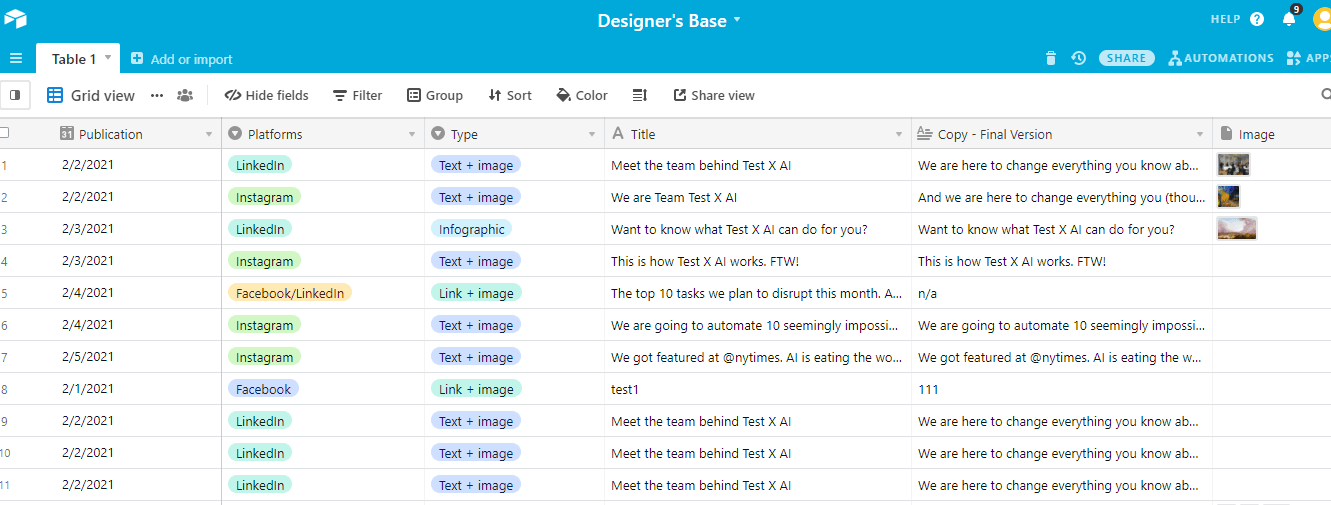Image resolution: width=1331 pixels, height=505 pixels.
Task: Open the view options three-dot menu
Action: pyautogui.click(x=157, y=95)
